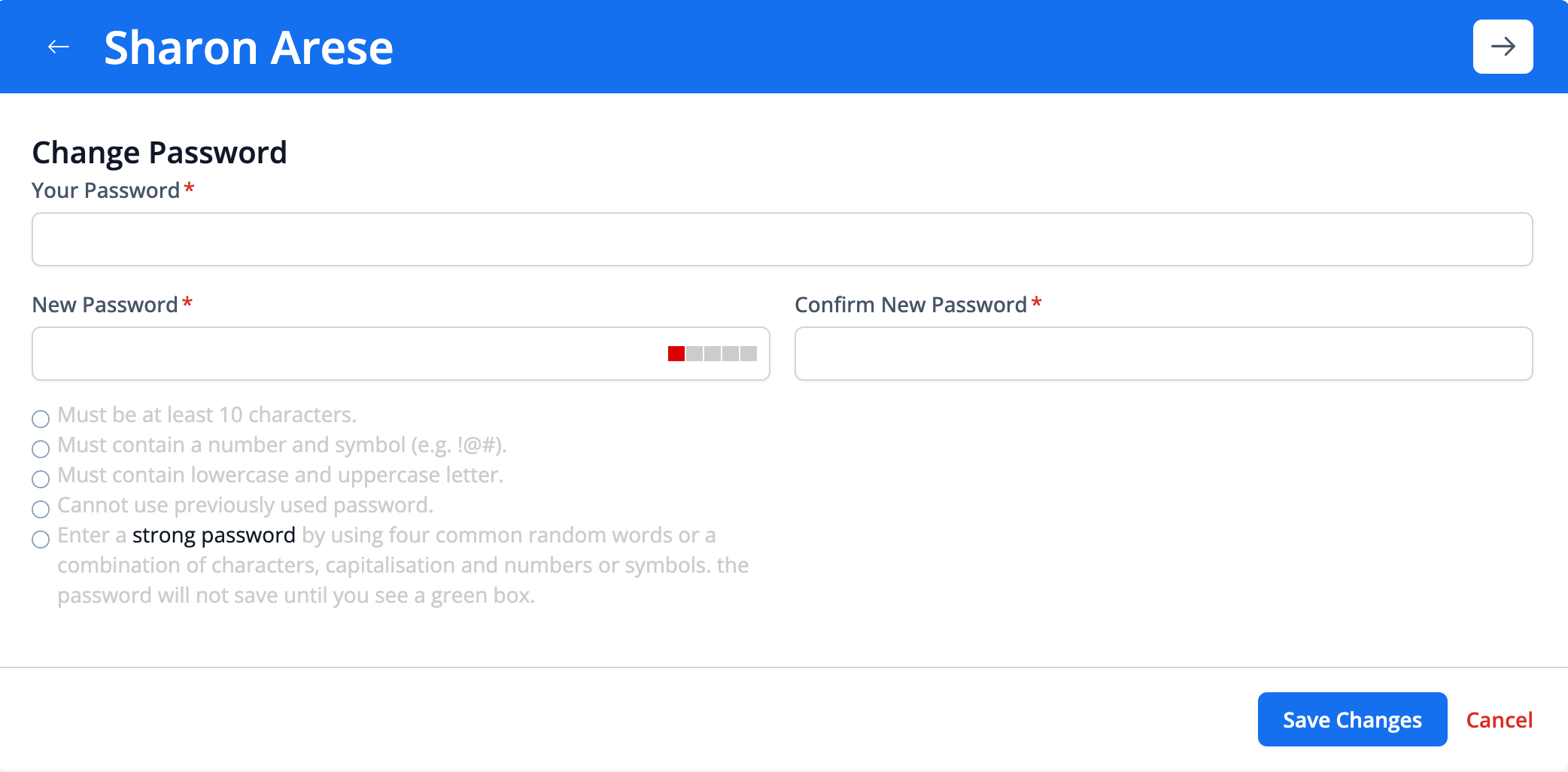
Task: Click the 'Confirm New Password' label
Action: pos(910,305)
